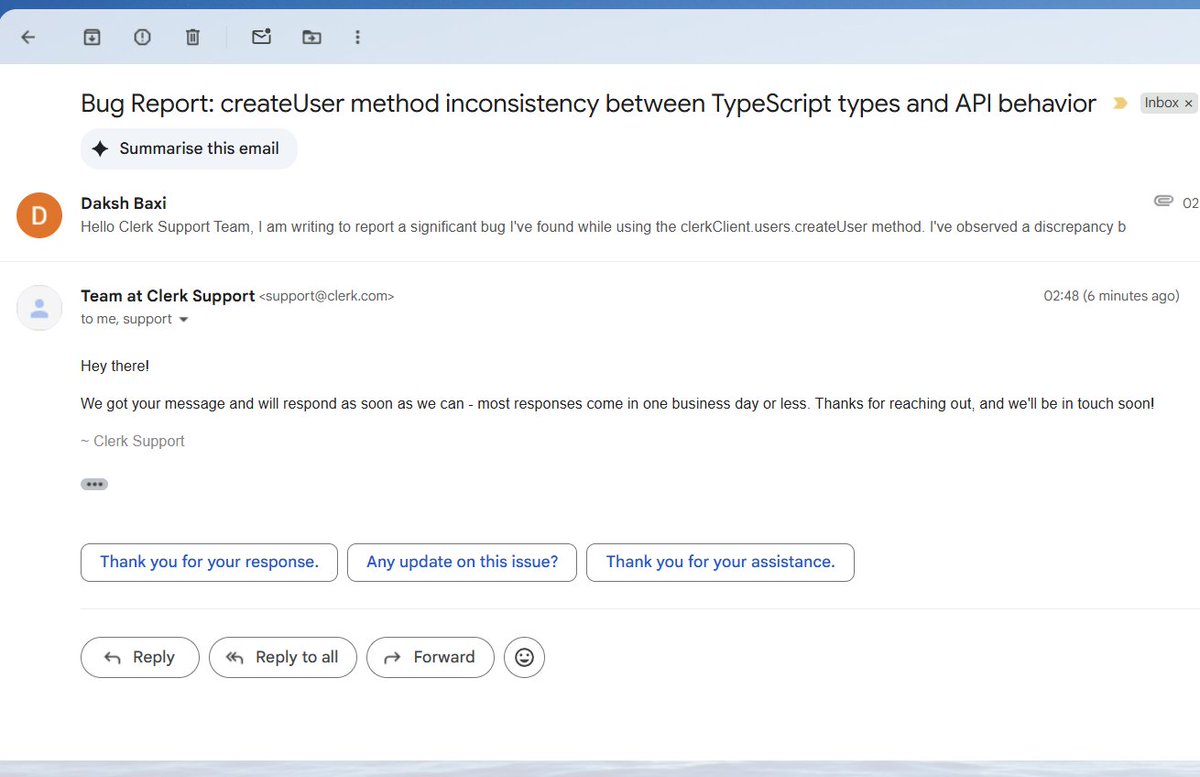Screen dimensions: 1200x777
Task: Show trimmed content with the ellipsis button
Action: coord(94,484)
